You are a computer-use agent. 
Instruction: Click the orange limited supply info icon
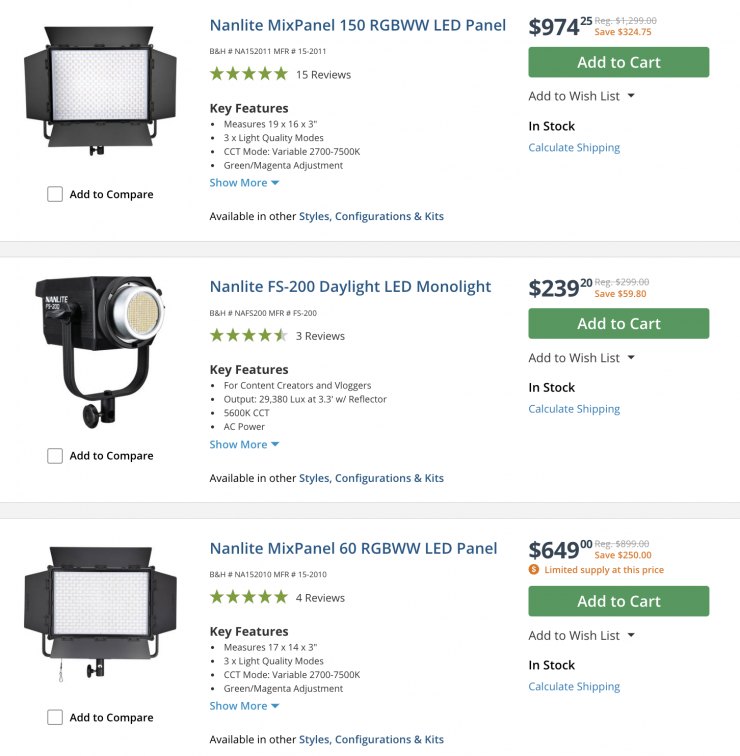click(534, 570)
